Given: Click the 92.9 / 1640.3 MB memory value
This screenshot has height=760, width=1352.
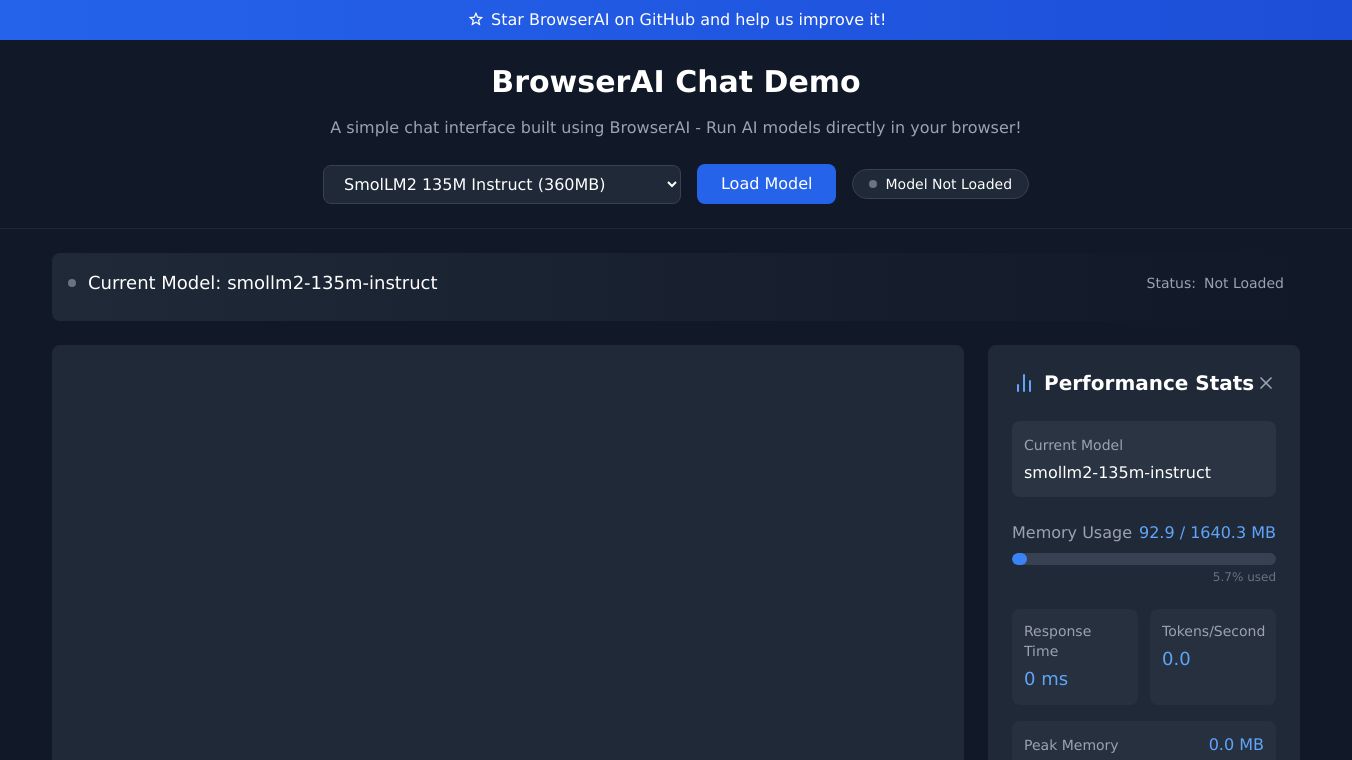Looking at the screenshot, I should [x=1207, y=532].
